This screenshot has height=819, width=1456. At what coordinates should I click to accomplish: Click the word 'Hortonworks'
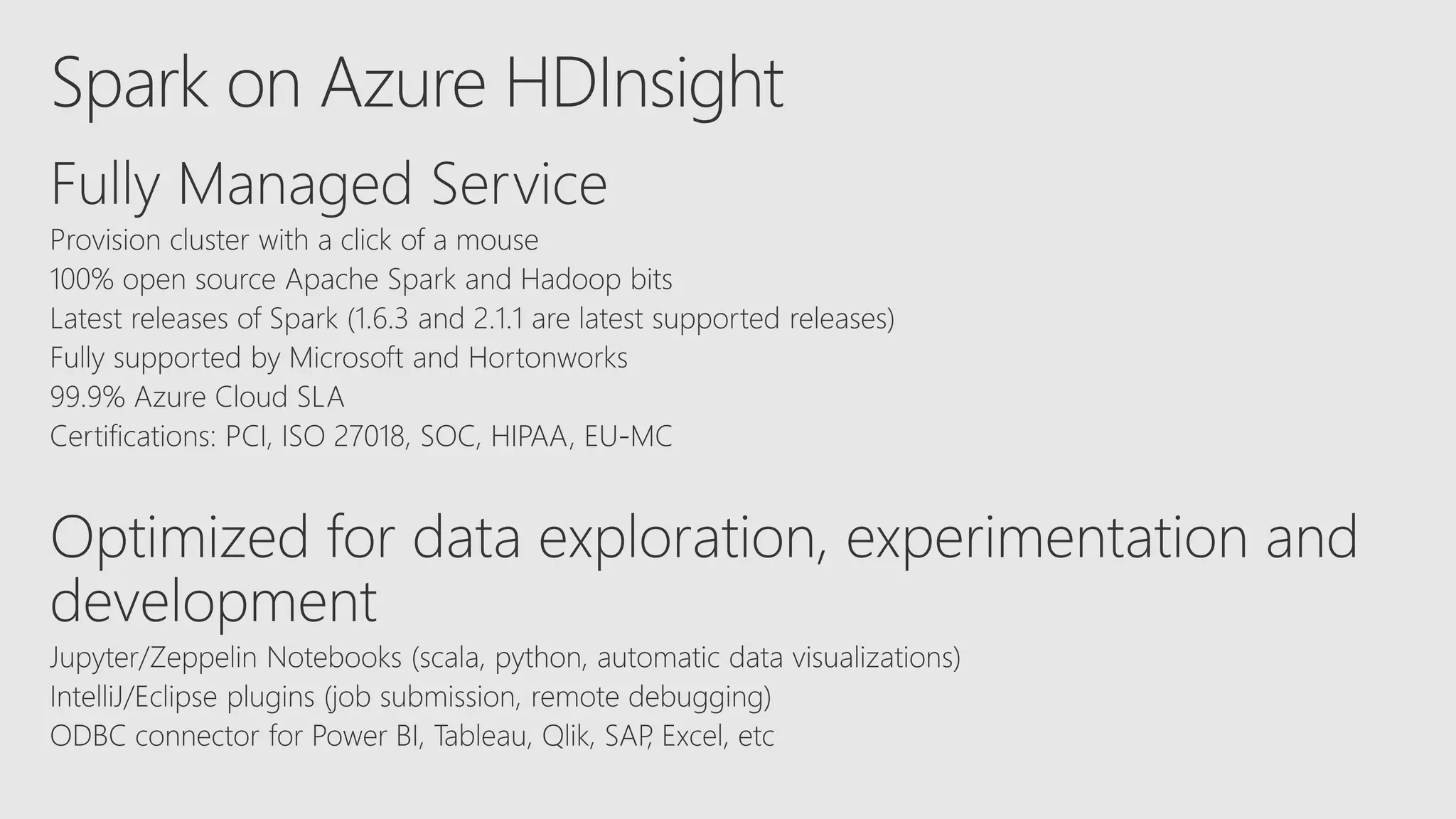coord(549,358)
